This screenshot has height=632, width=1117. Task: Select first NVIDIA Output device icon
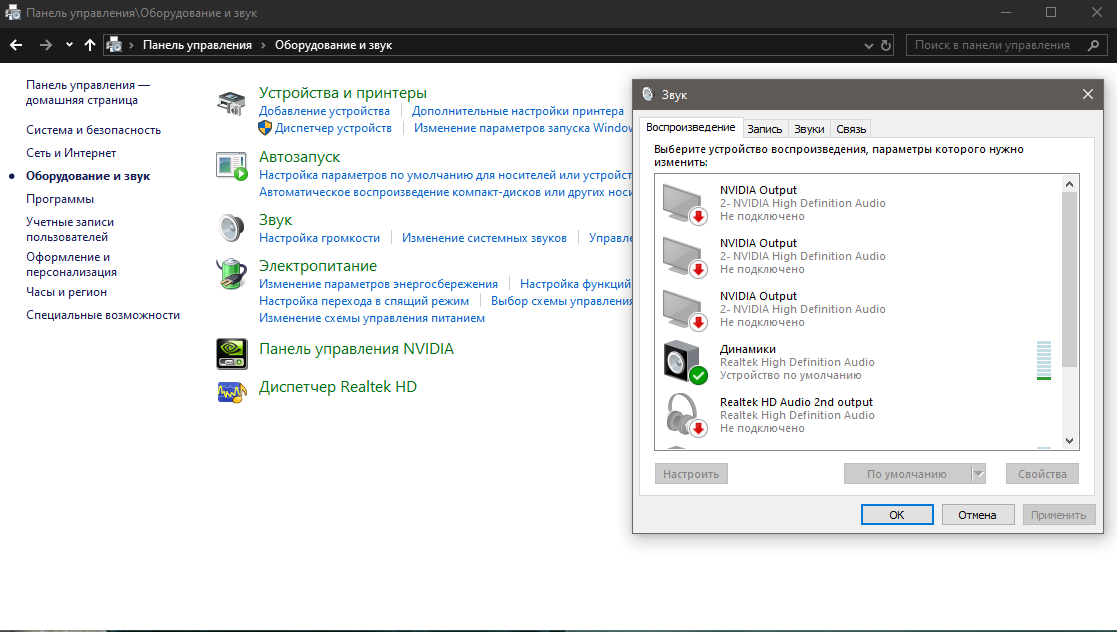(685, 203)
